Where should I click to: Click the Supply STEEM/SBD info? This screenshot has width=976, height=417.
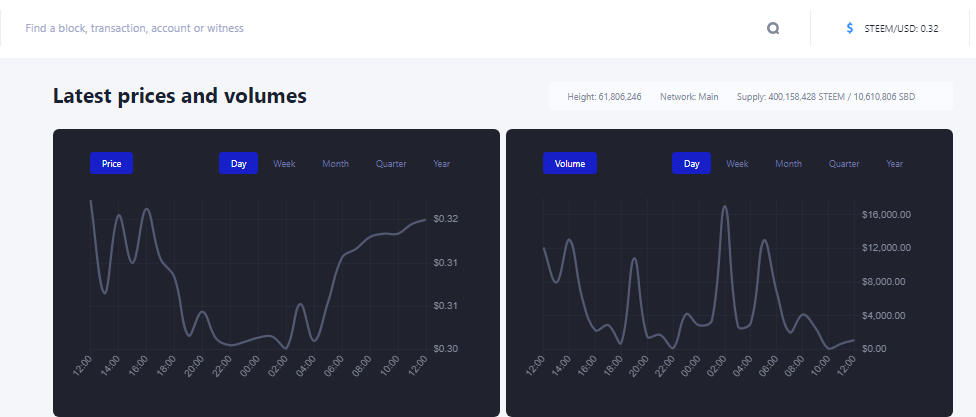(826, 97)
